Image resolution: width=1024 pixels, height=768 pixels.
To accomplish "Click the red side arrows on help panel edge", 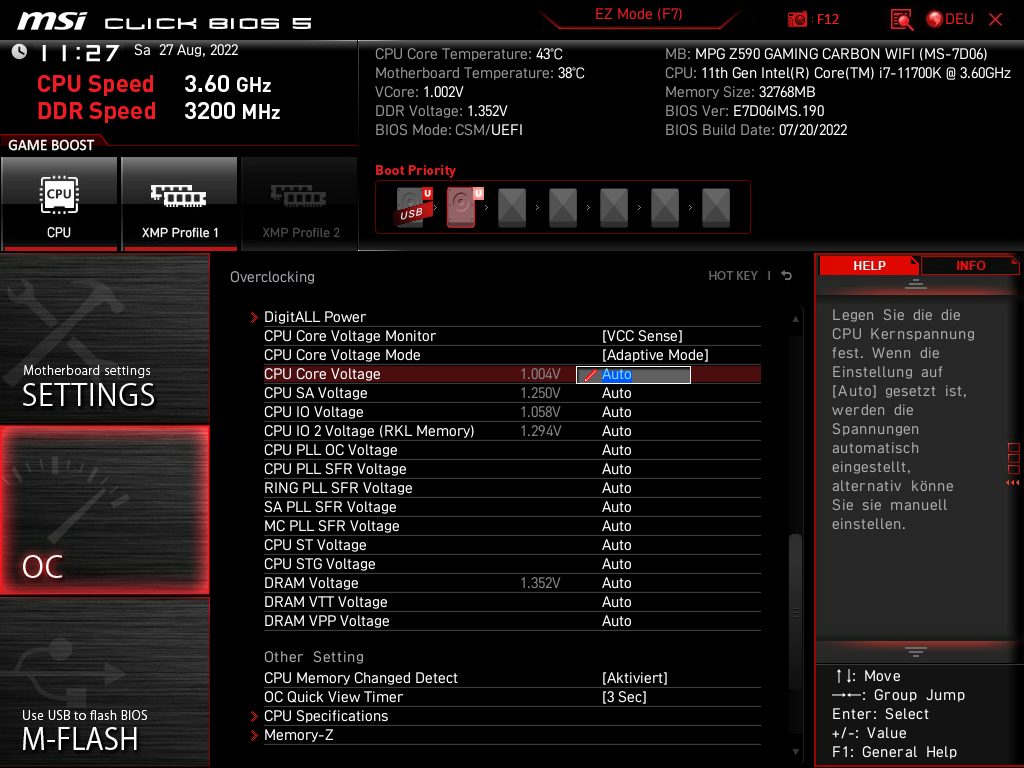I will coord(1013,483).
